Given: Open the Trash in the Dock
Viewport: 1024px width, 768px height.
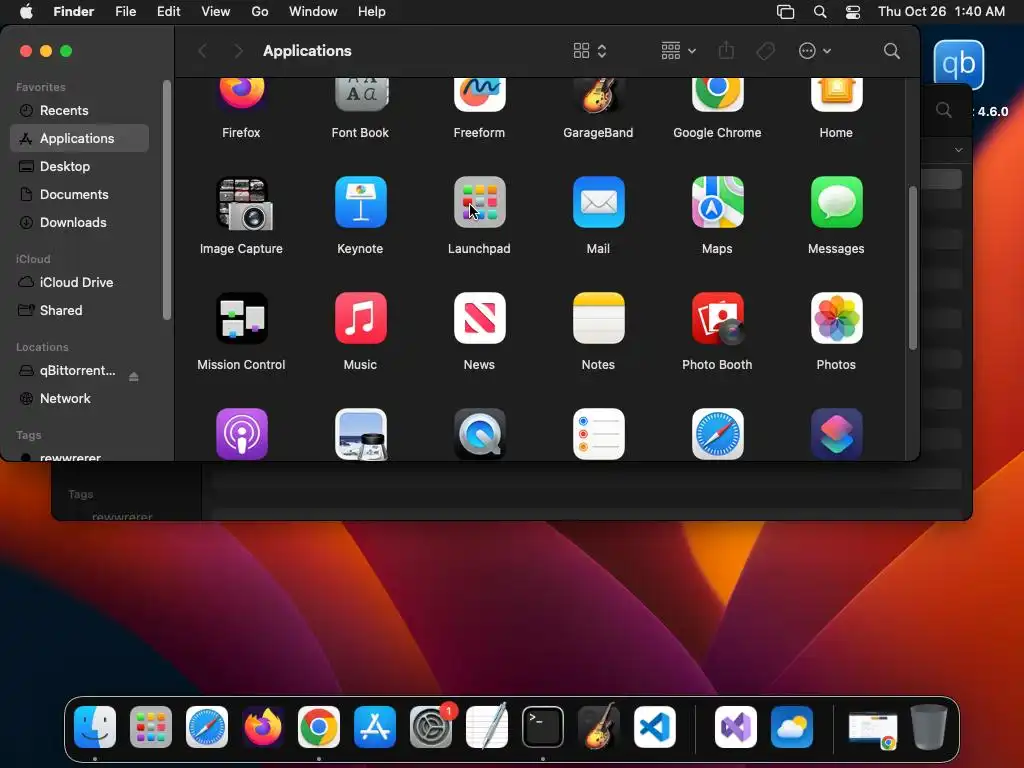Looking at the screenshot, I should [929, 727].
